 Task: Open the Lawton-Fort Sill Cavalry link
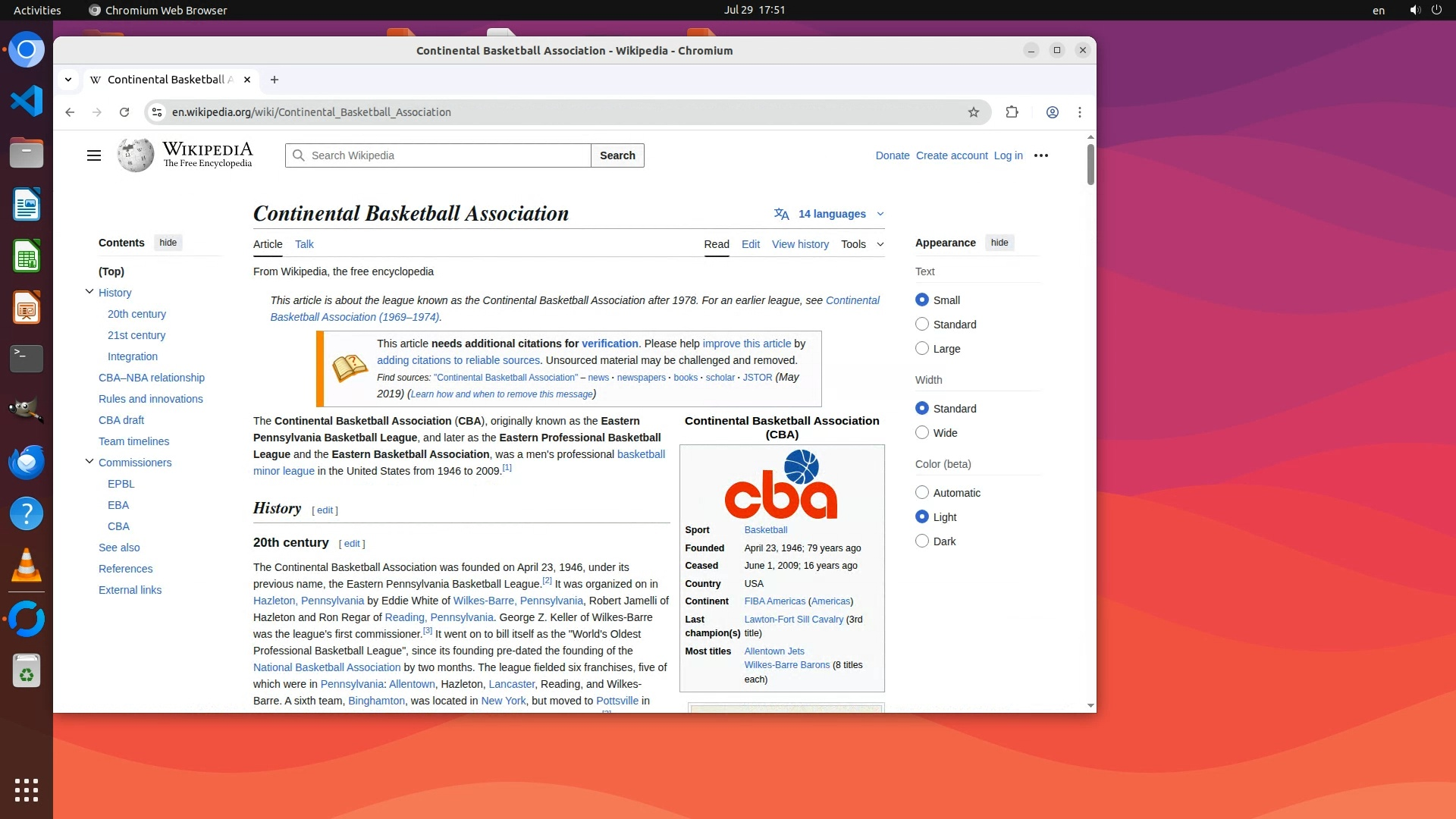click(793, 620)
